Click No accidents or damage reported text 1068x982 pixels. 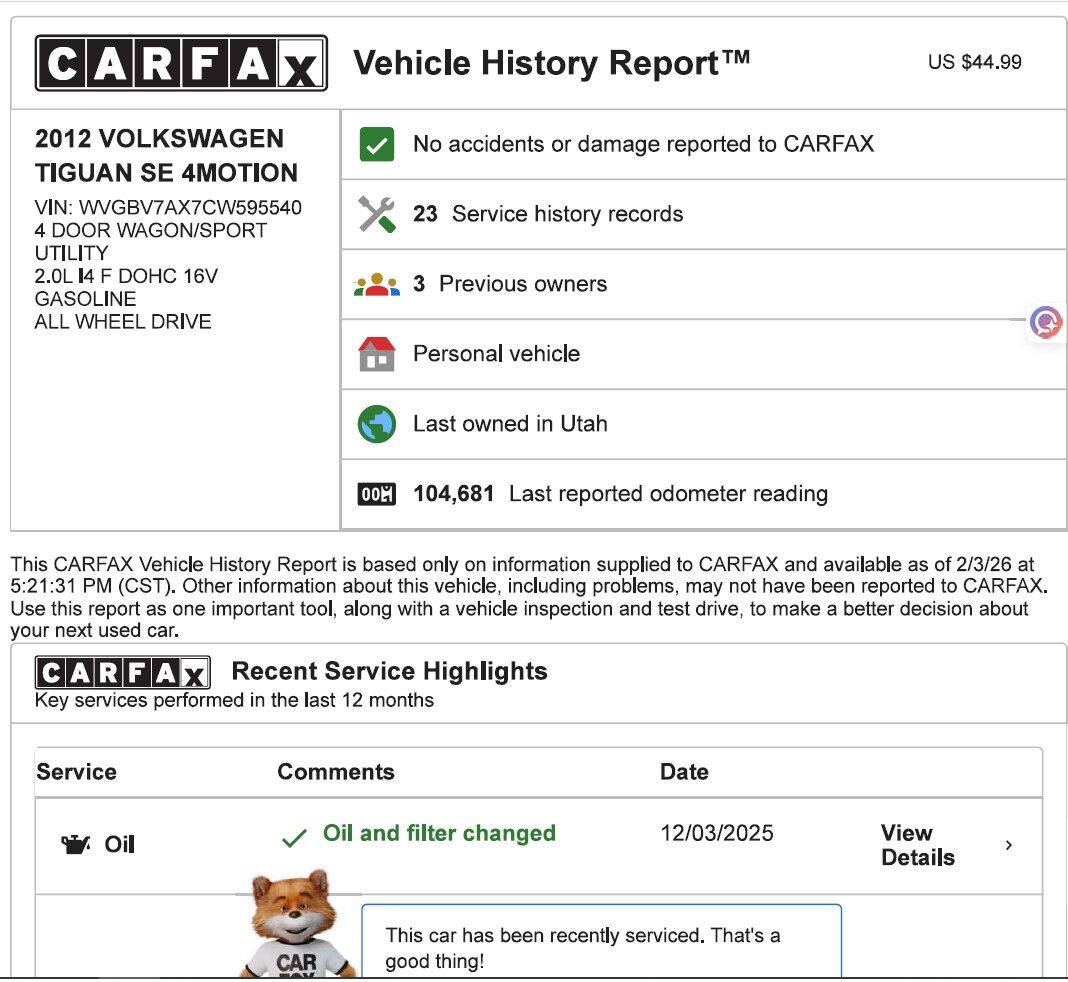tap(643, 144)
